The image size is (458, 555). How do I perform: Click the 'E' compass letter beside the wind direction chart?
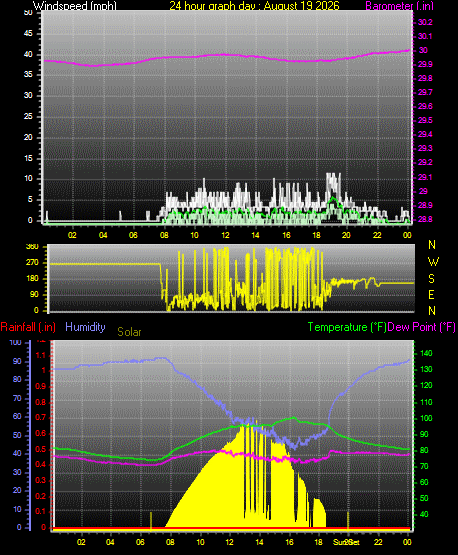point(431,294)
